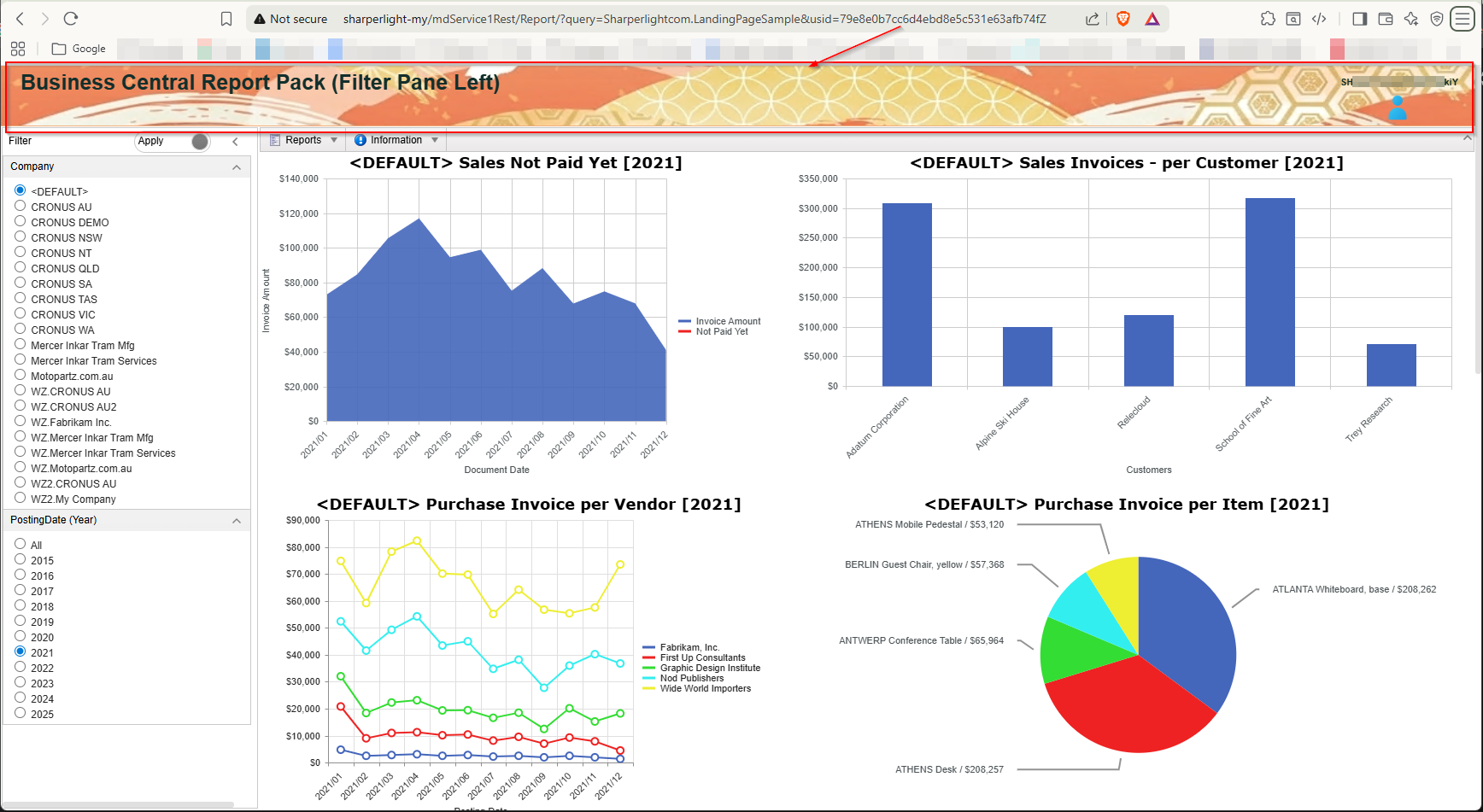Open the Information menu

[396, 140]
